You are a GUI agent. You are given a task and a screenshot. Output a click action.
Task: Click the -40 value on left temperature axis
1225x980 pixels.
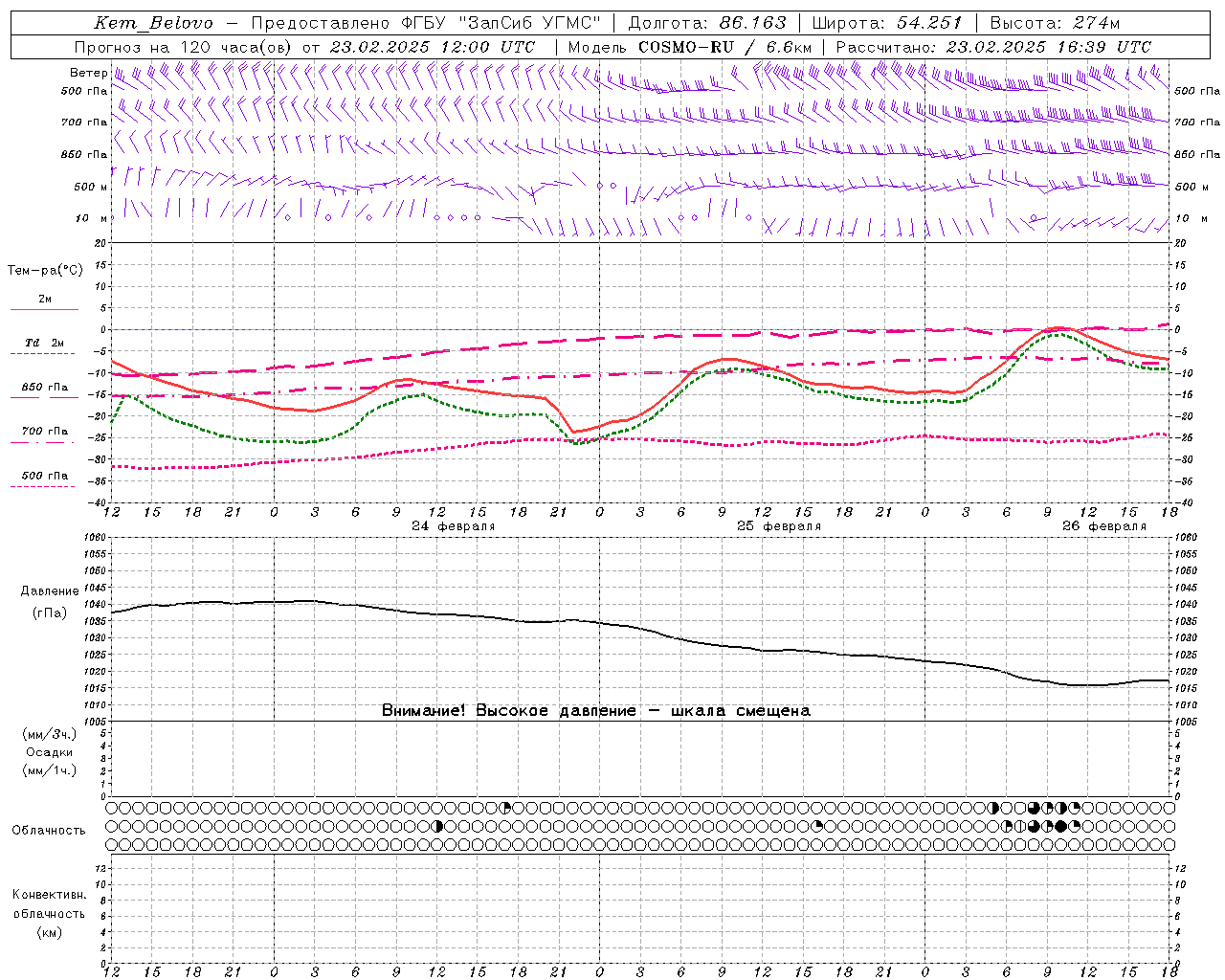click(x=98, y=502)
